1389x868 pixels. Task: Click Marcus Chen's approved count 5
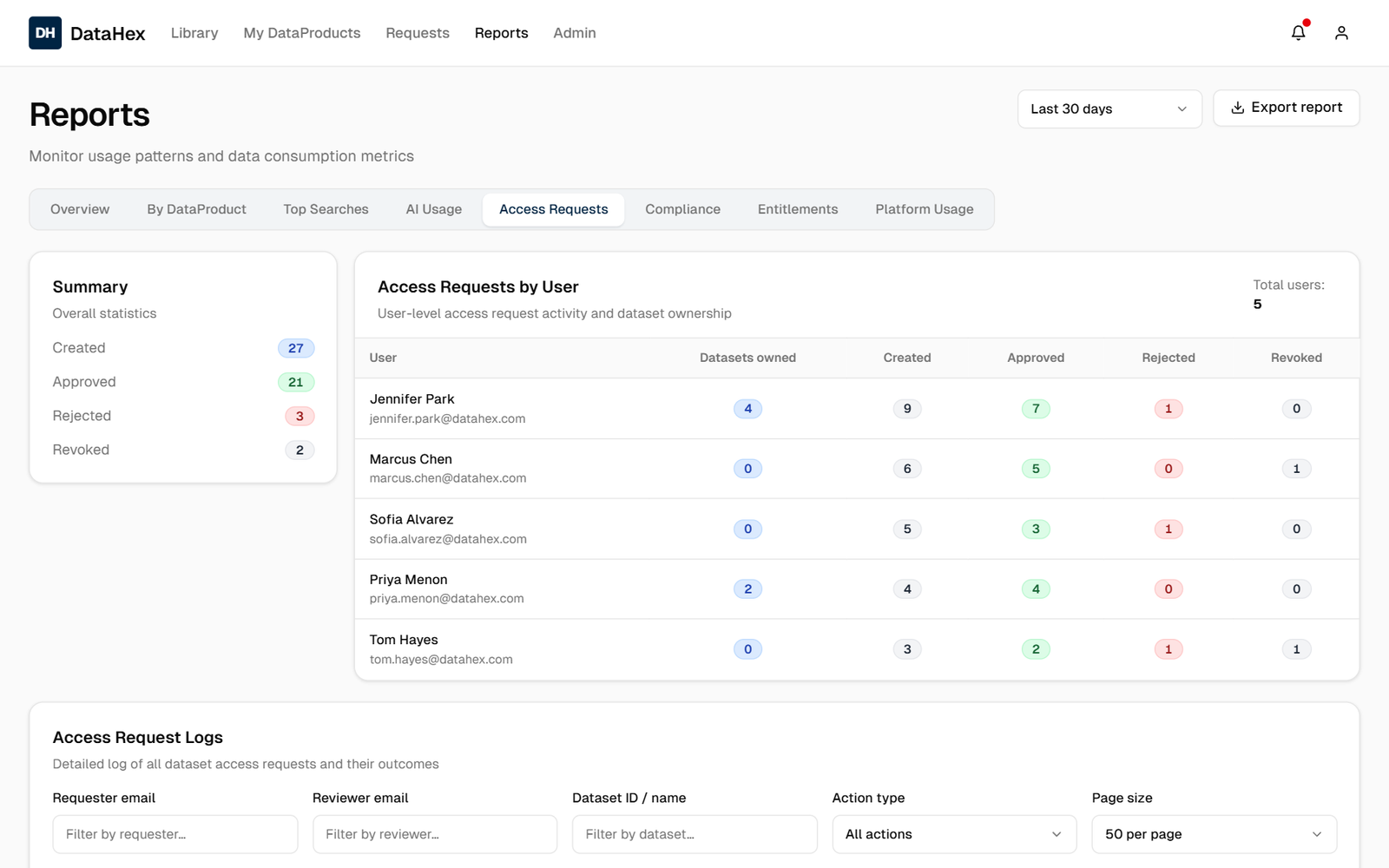tap(1036, 469)
